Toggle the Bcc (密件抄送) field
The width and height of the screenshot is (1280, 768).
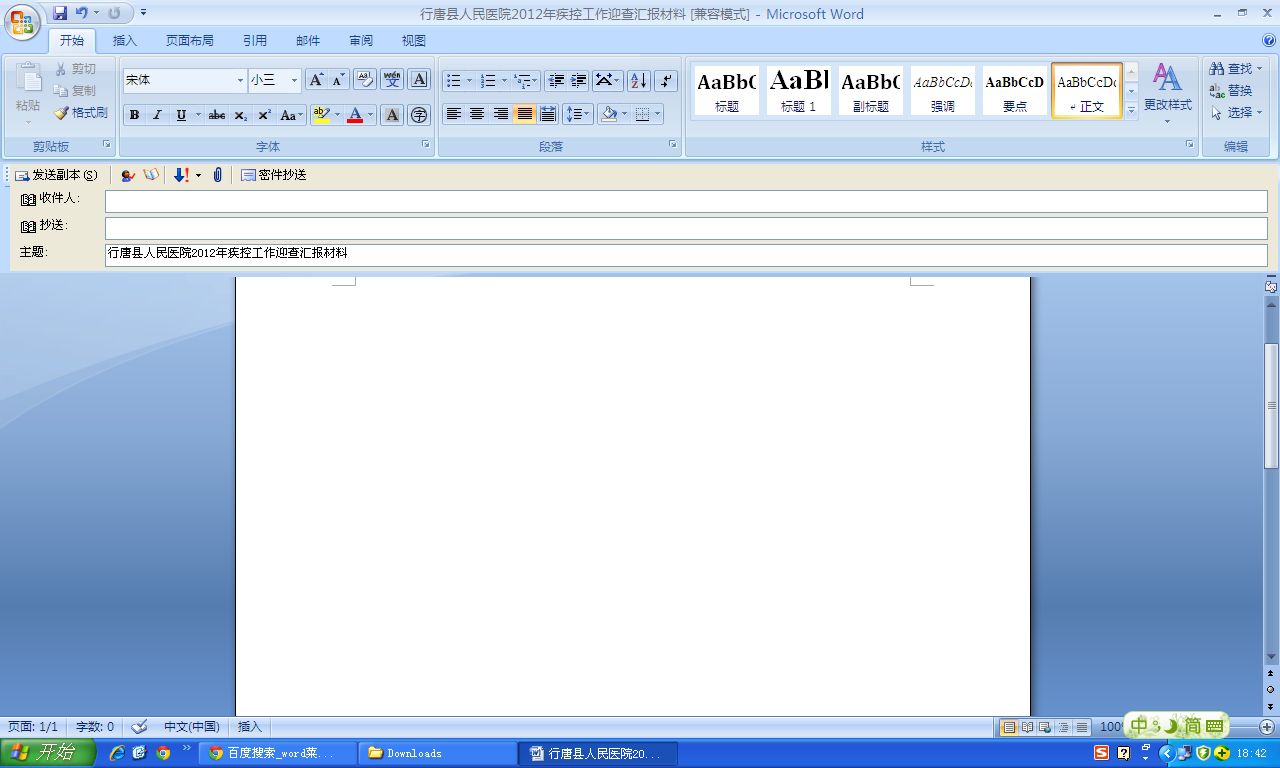pos(274,175)
